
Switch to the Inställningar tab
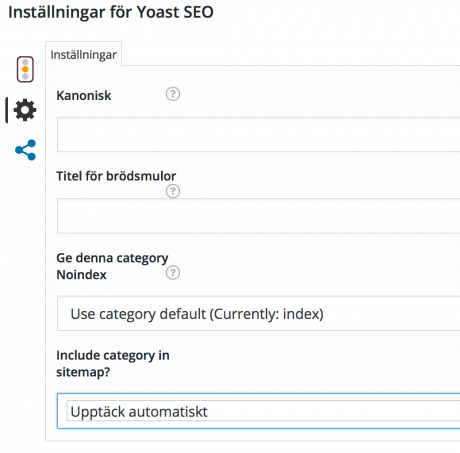(83, 54)
